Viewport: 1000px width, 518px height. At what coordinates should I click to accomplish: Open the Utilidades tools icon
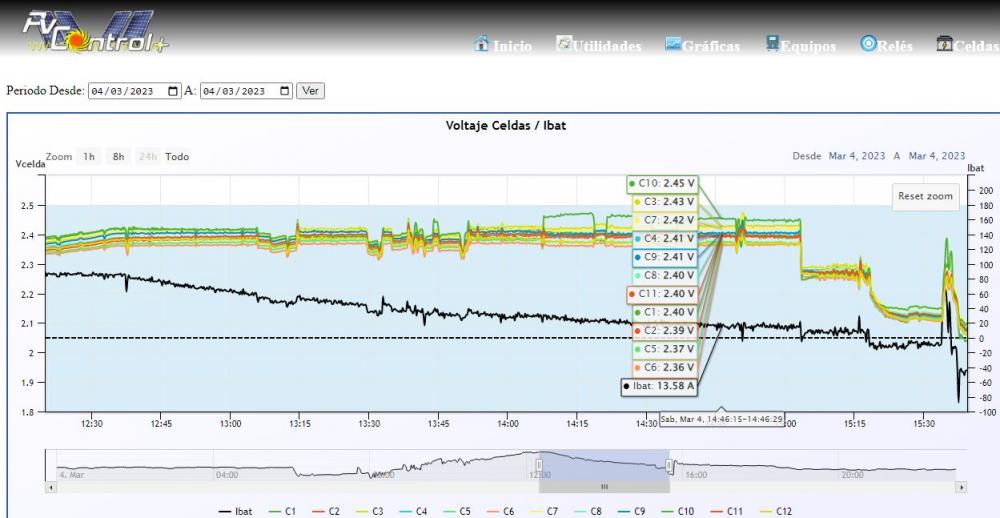point(564,43)
